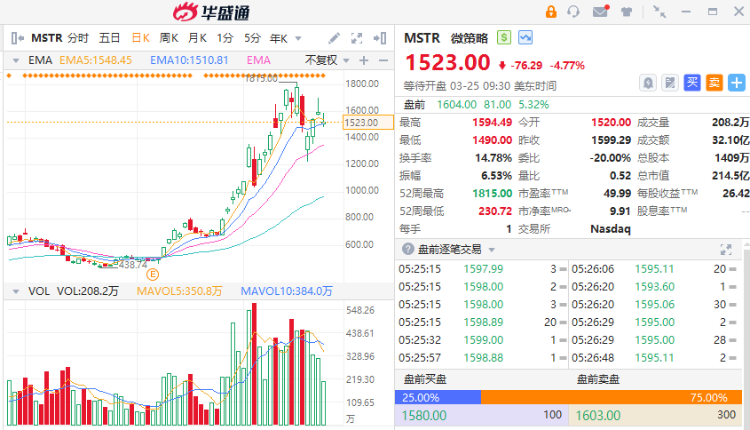Screen dimensions: 750x430
Task: Click the orange 卖 sell button
Action: tap(714, 83)
